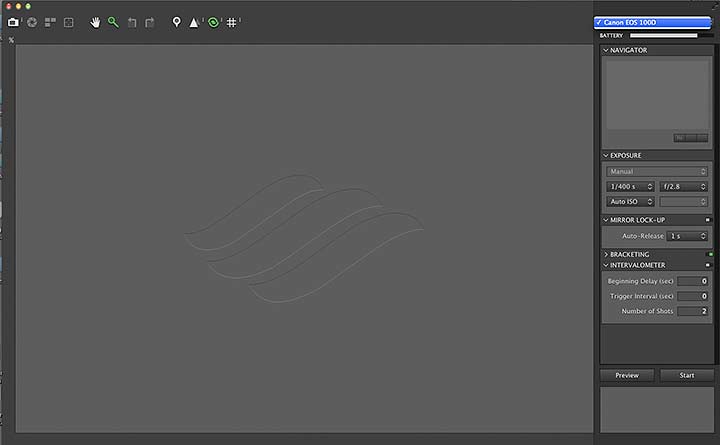Click the location pin icon

tap(176, 22)
